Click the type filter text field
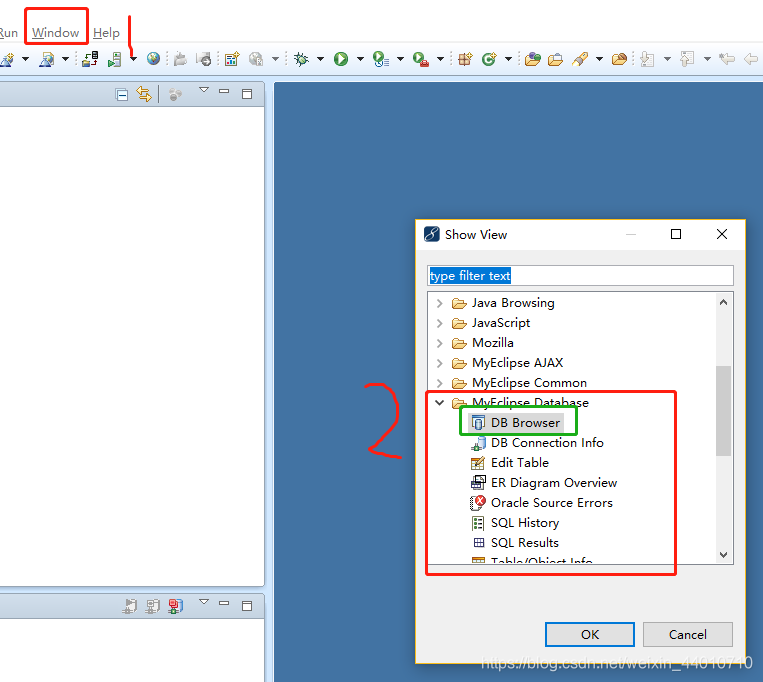 click(x=580, y=276)
